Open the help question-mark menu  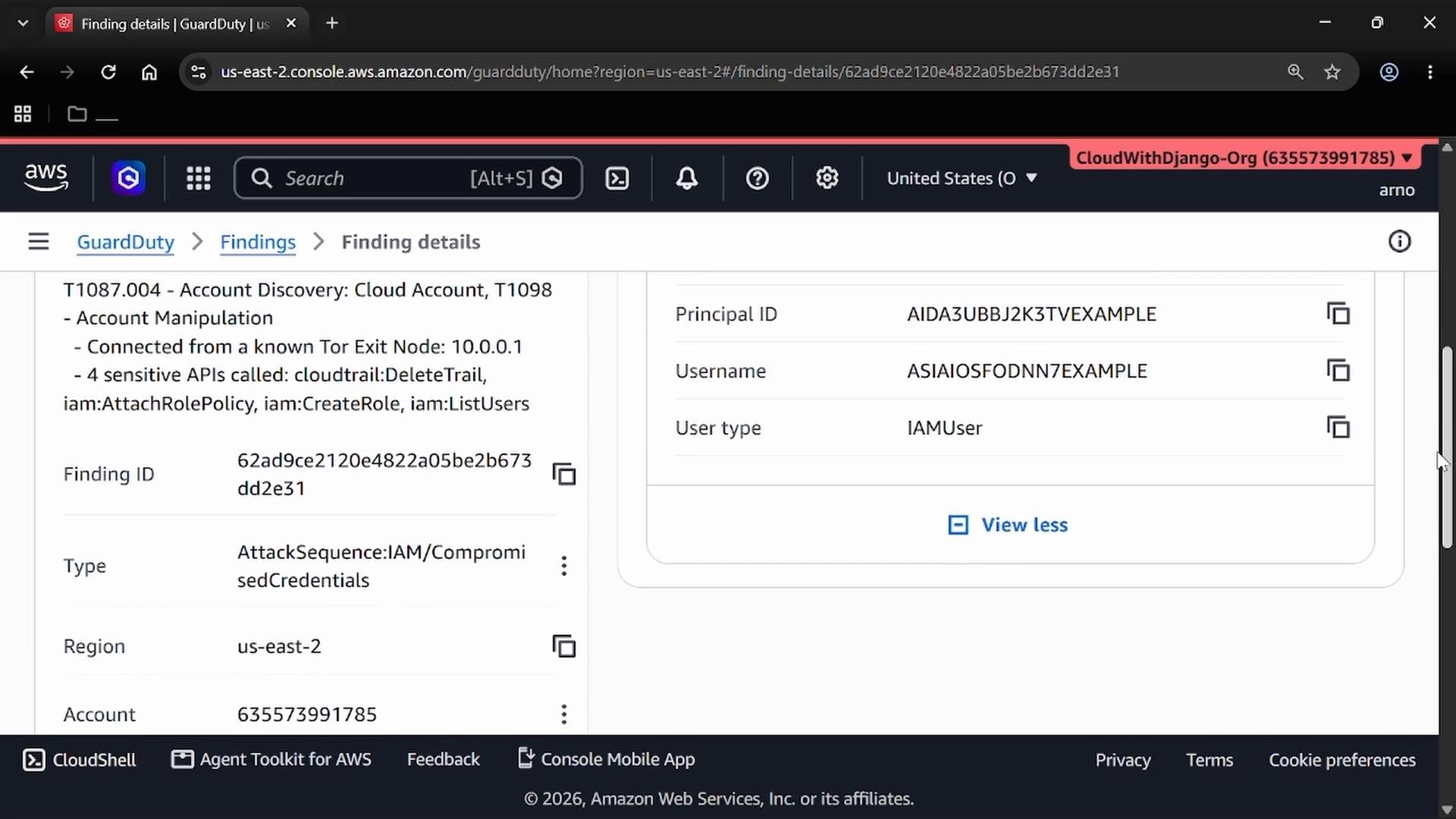click(758, 178)
